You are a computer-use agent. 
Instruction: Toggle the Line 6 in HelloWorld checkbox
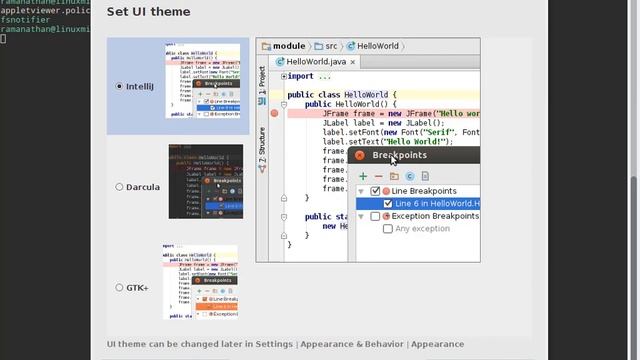click(388, 203)
